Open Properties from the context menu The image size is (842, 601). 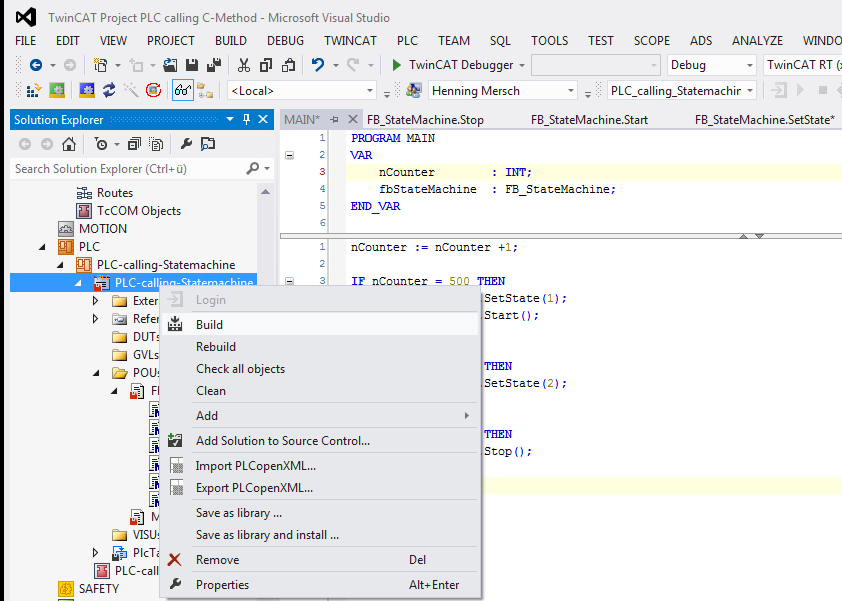[320, 584]
